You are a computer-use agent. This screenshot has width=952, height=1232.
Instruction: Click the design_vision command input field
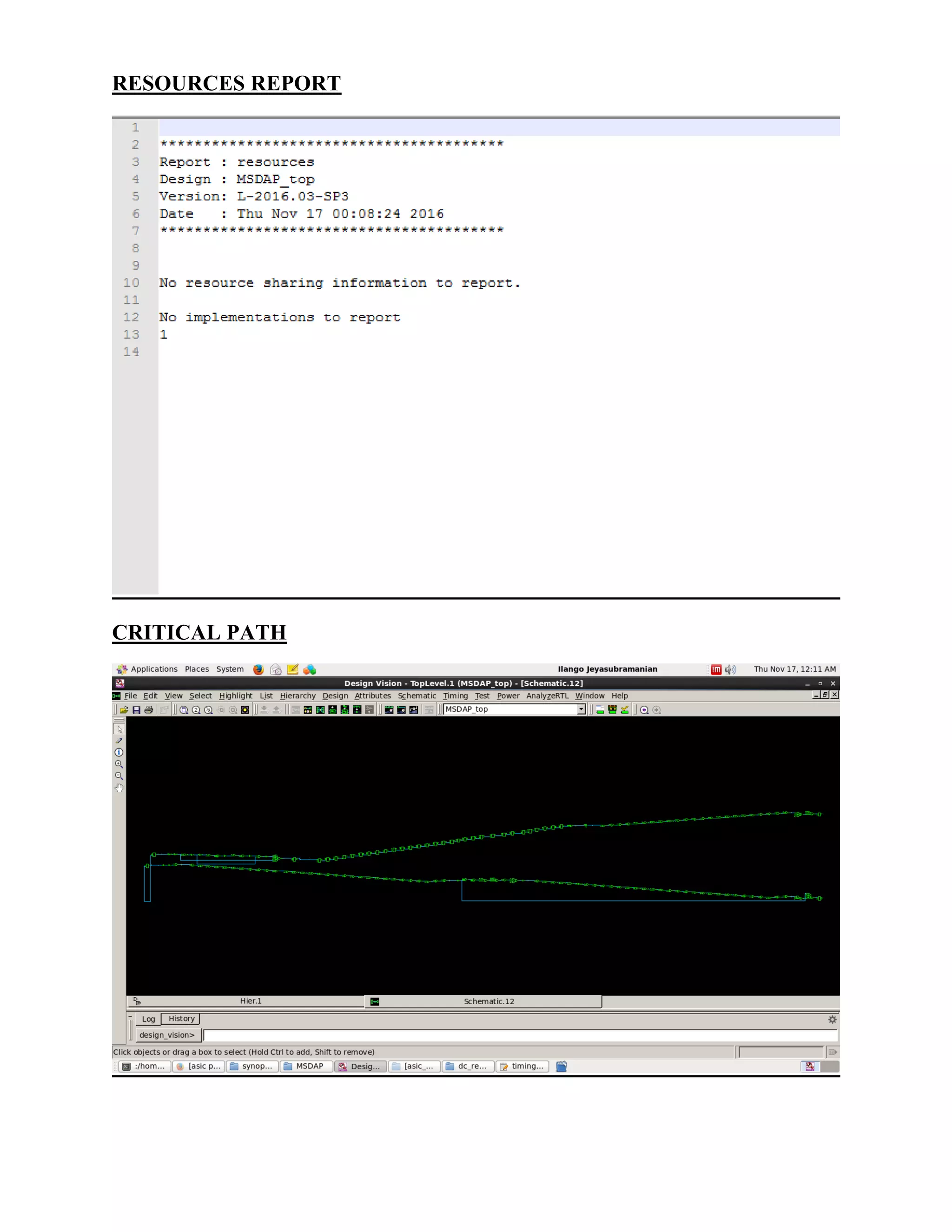[x=520, y=1035]
